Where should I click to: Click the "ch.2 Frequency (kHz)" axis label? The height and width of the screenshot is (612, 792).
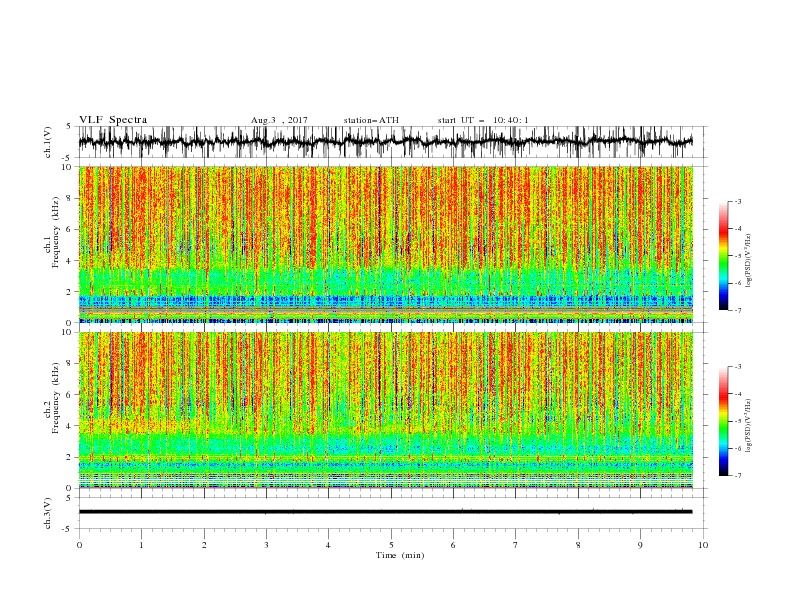53,397
